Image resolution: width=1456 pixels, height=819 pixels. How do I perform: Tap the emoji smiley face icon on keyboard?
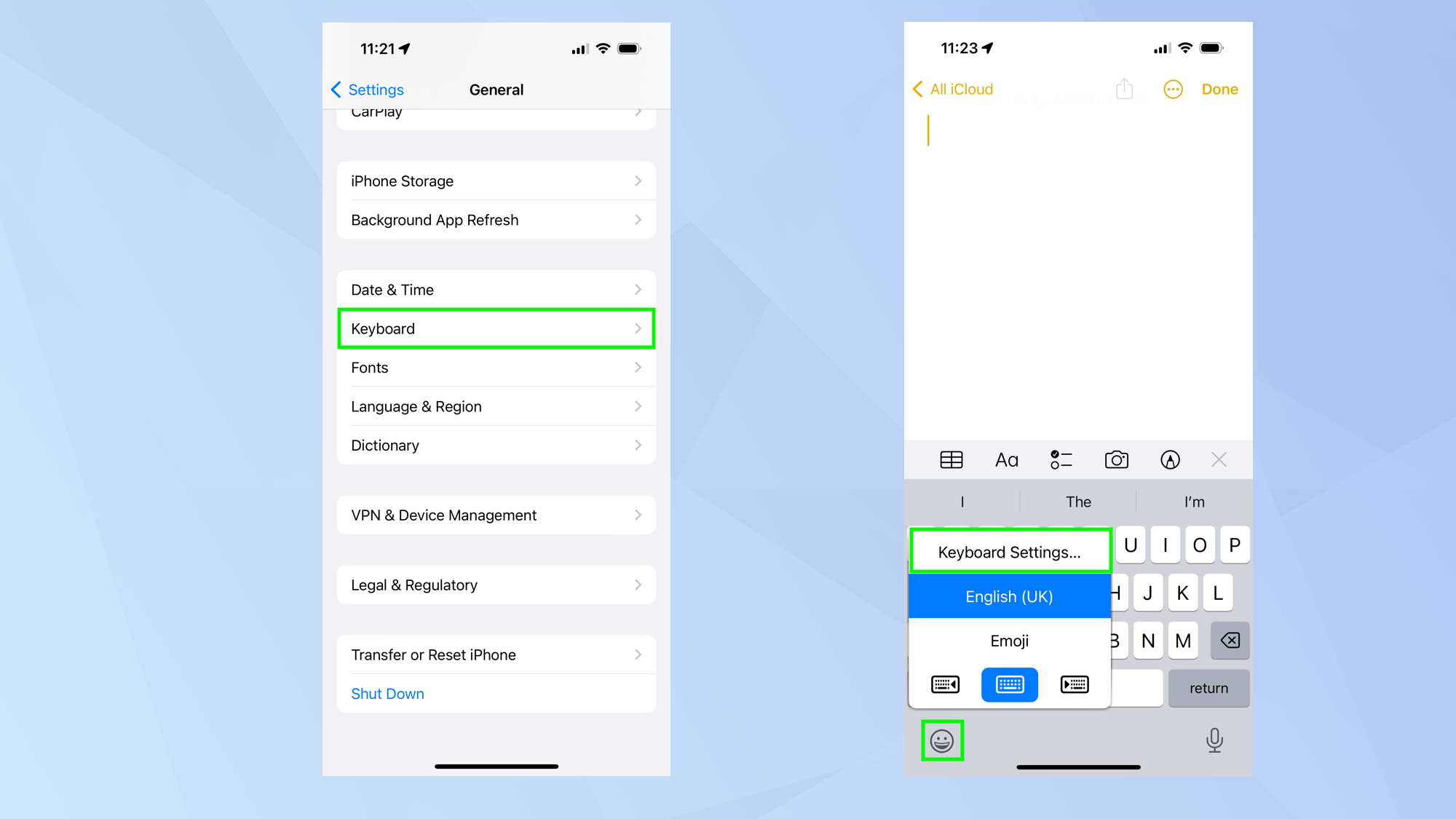pos(942,740)
